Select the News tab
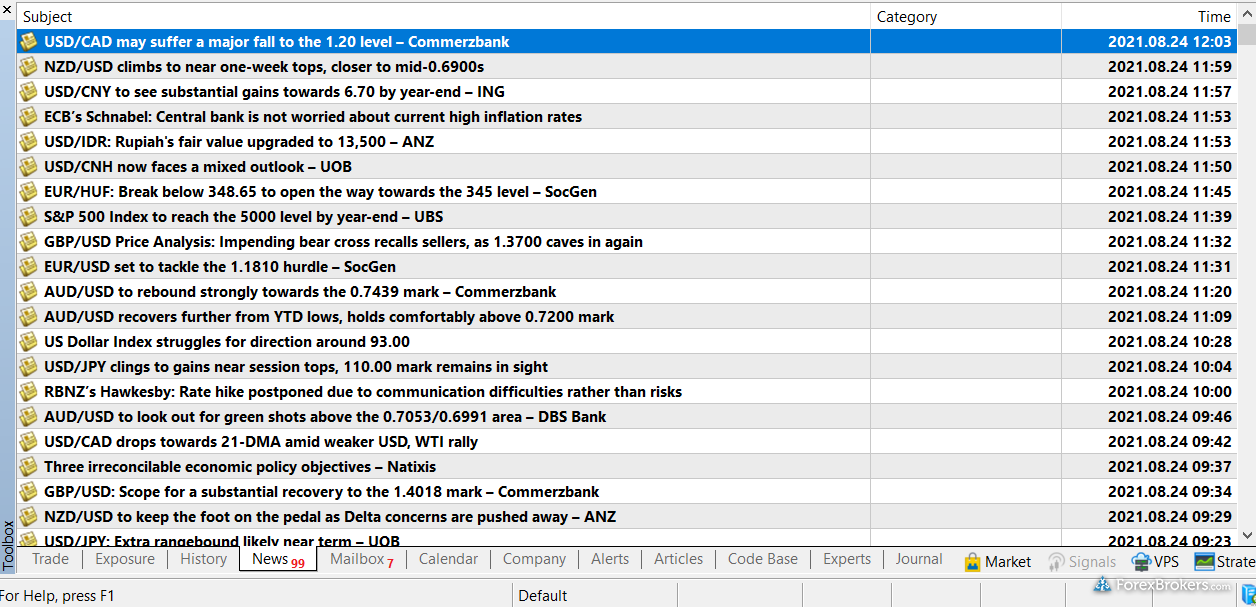 [x=278, y=559]
